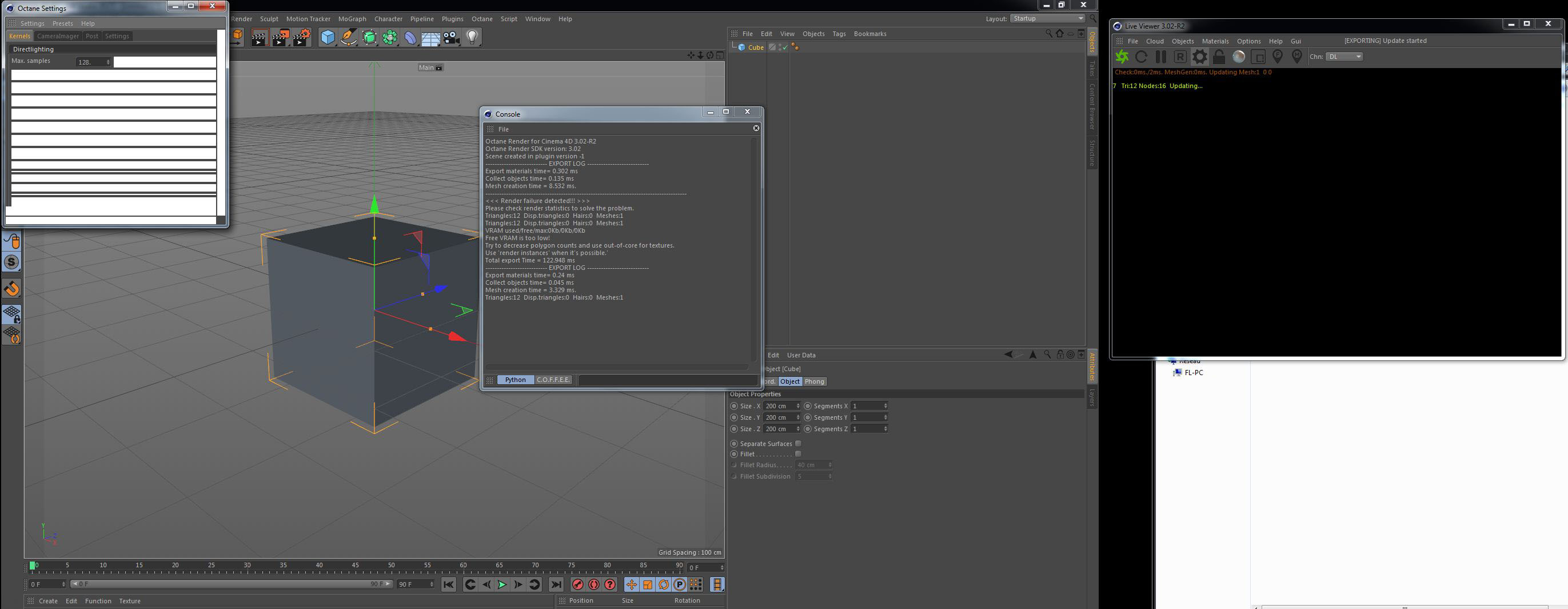
Task: Enable the Separate Surfaces checkbox
Action: tap(798, 443)
